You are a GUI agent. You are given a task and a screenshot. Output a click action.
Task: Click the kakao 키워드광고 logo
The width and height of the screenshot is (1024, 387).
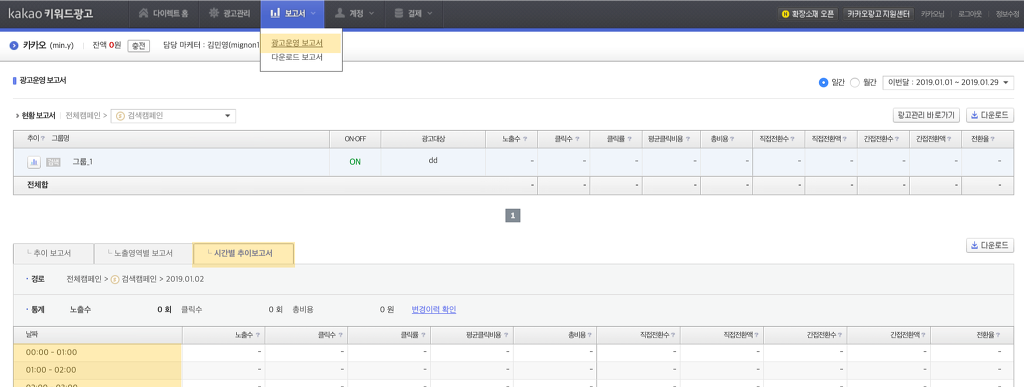click(50, 13)
